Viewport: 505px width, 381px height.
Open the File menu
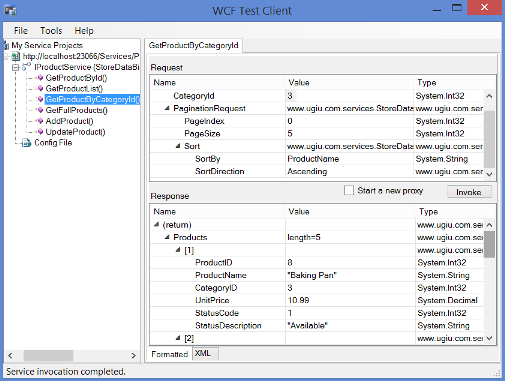click(21, 31)
